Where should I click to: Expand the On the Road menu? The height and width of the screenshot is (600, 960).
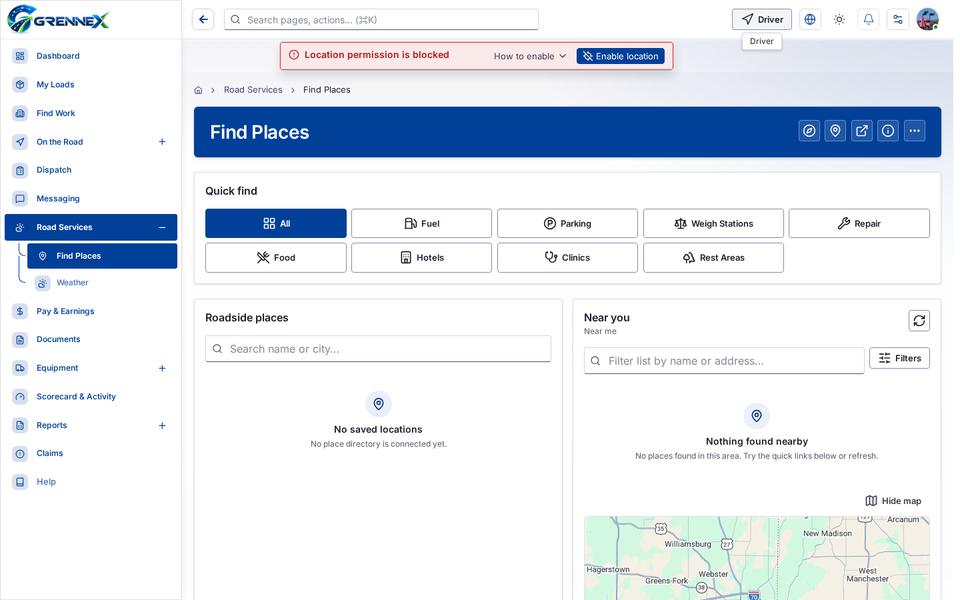pos(162,142)
